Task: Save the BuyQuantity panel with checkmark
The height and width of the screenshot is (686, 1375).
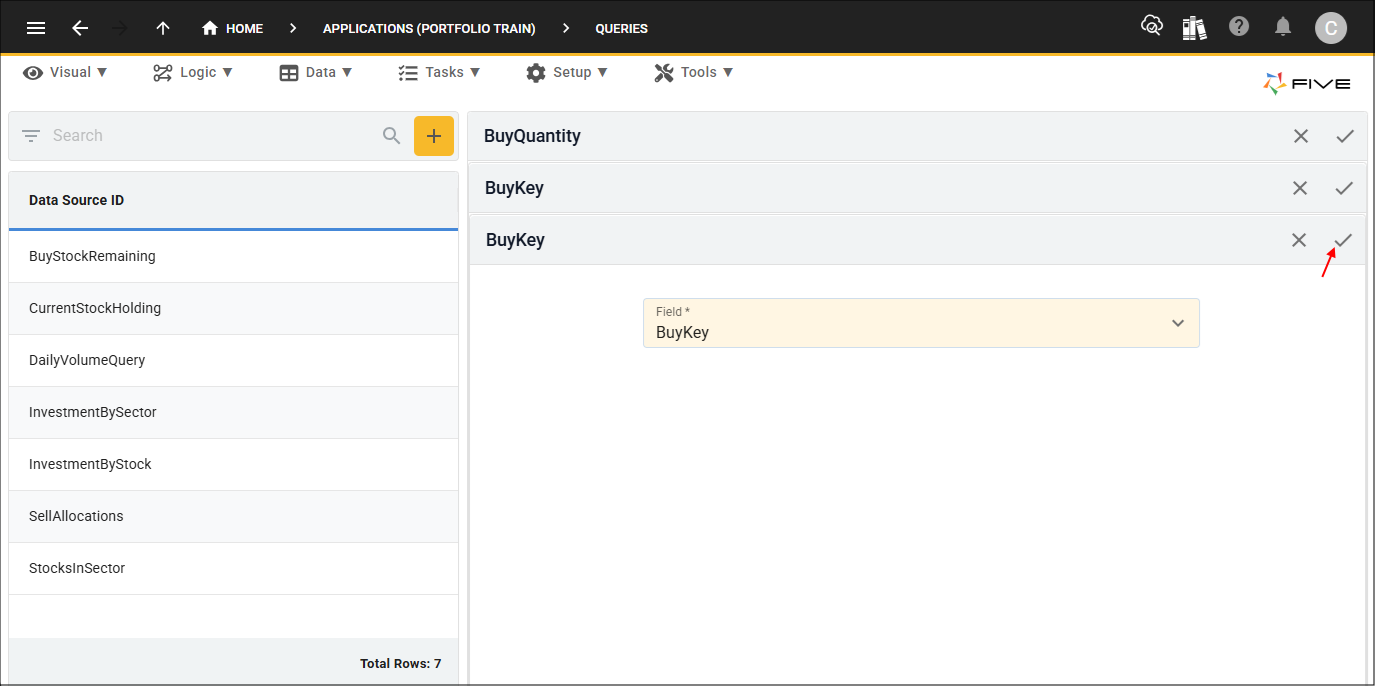Action: pyautogui.click(x=1345, y=136)
